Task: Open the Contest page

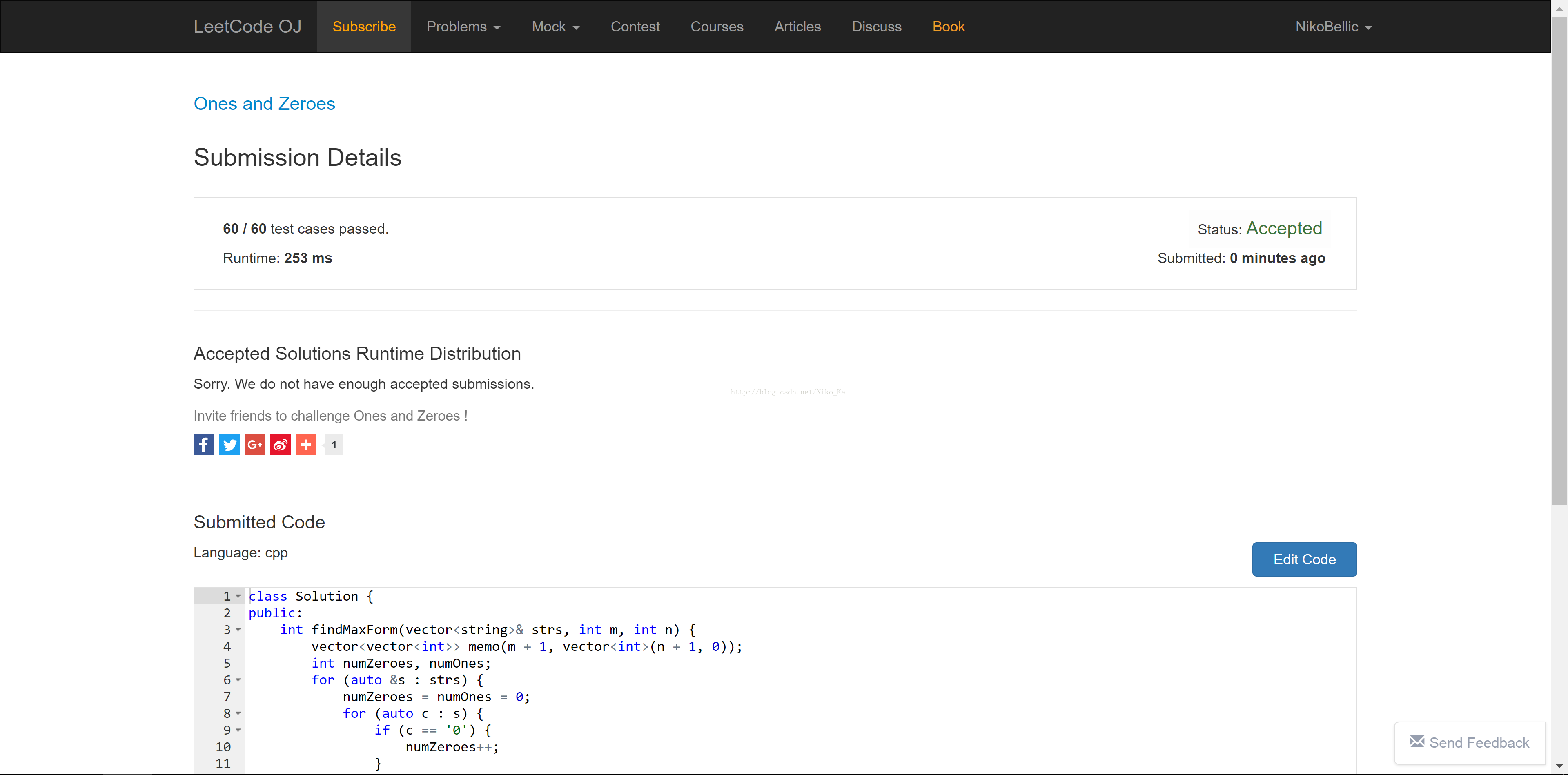Action: (x=635, y=27)
